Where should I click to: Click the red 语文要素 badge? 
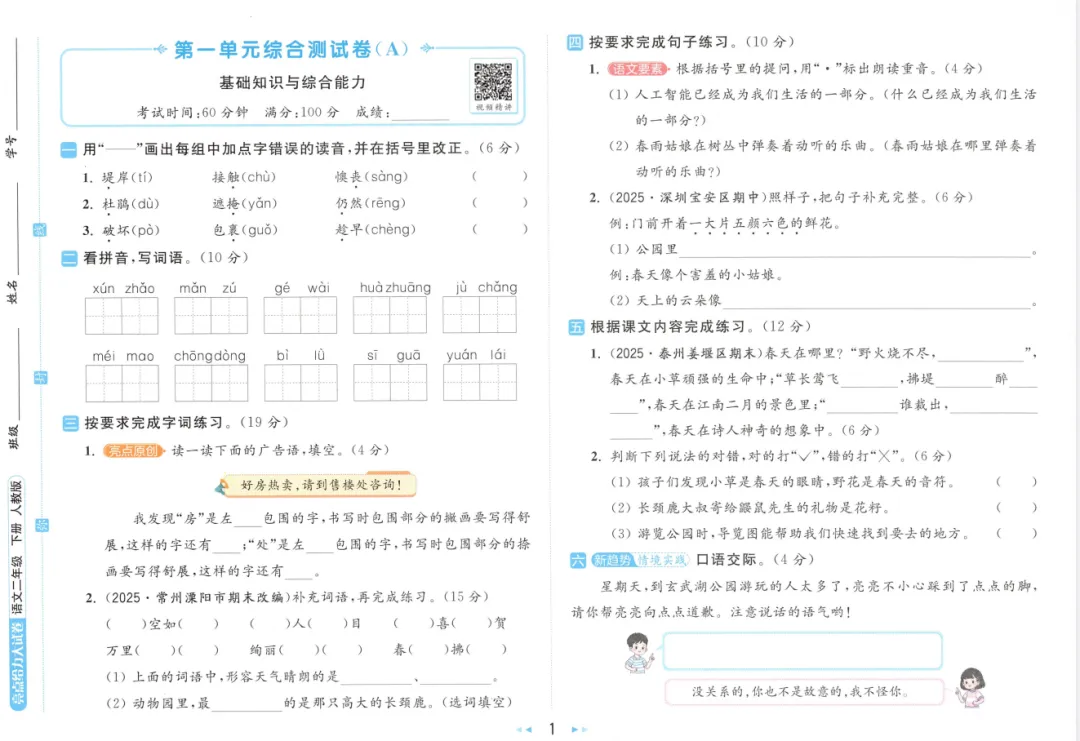(638, 69)
